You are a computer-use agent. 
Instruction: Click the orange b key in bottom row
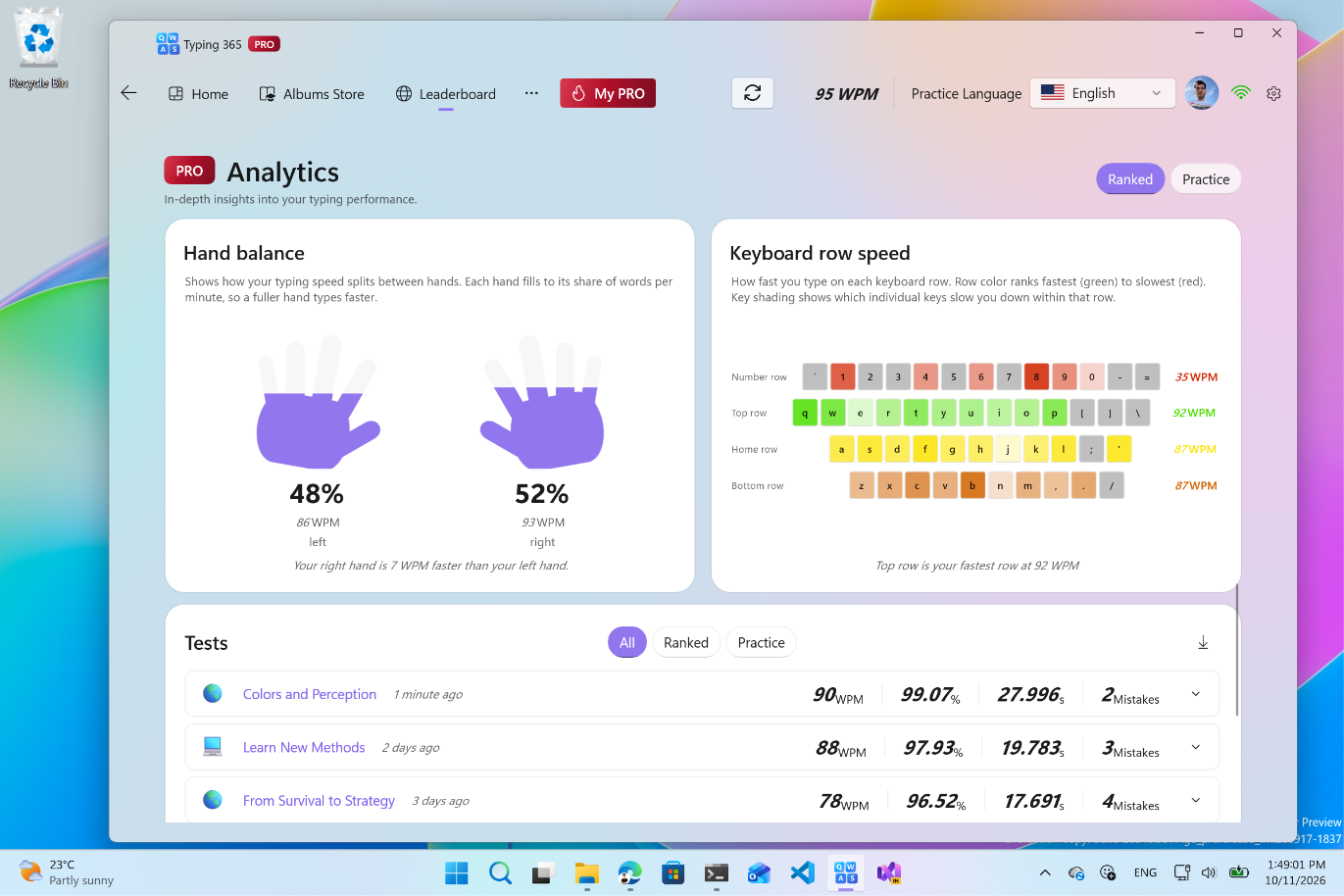(x=972, y=485)
